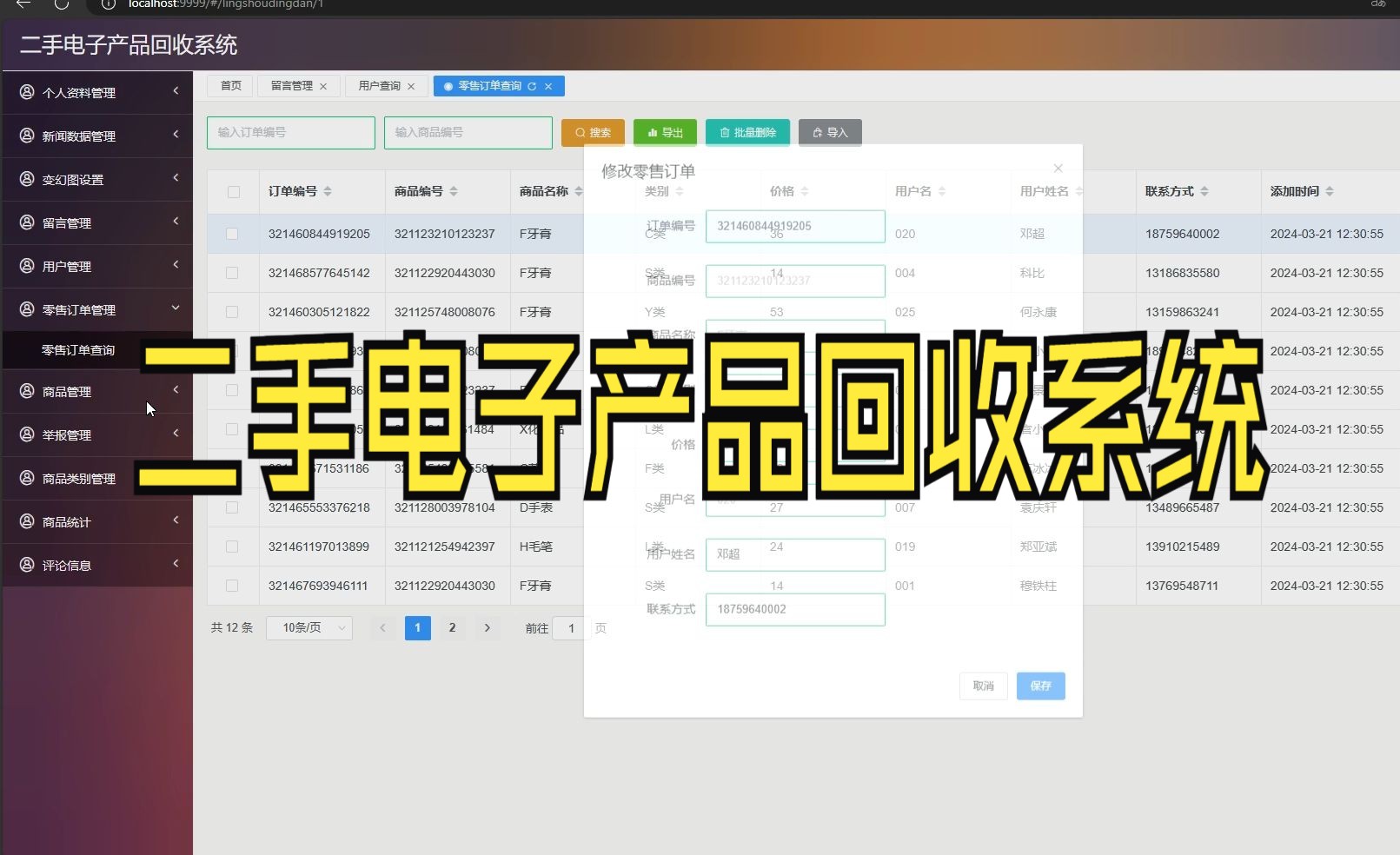Screen dimensions: 1400x855
Task: Click the 新闻数据管理 sidebar icon
Action: [x=27, y=136]
